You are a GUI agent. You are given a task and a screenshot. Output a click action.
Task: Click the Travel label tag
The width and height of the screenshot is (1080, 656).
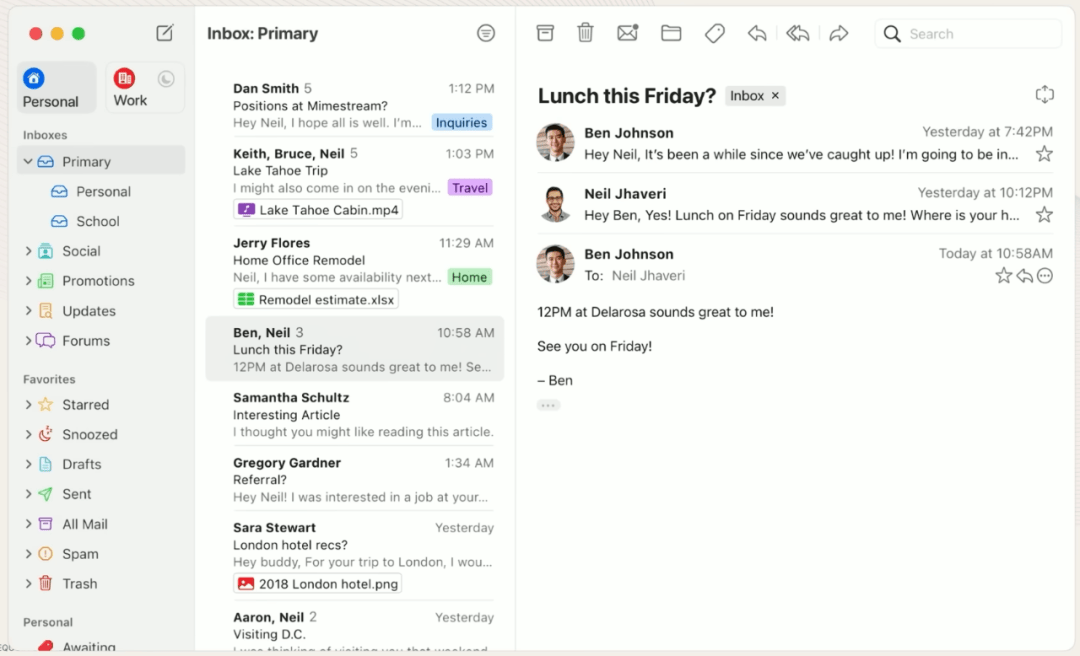click(470, 187)
